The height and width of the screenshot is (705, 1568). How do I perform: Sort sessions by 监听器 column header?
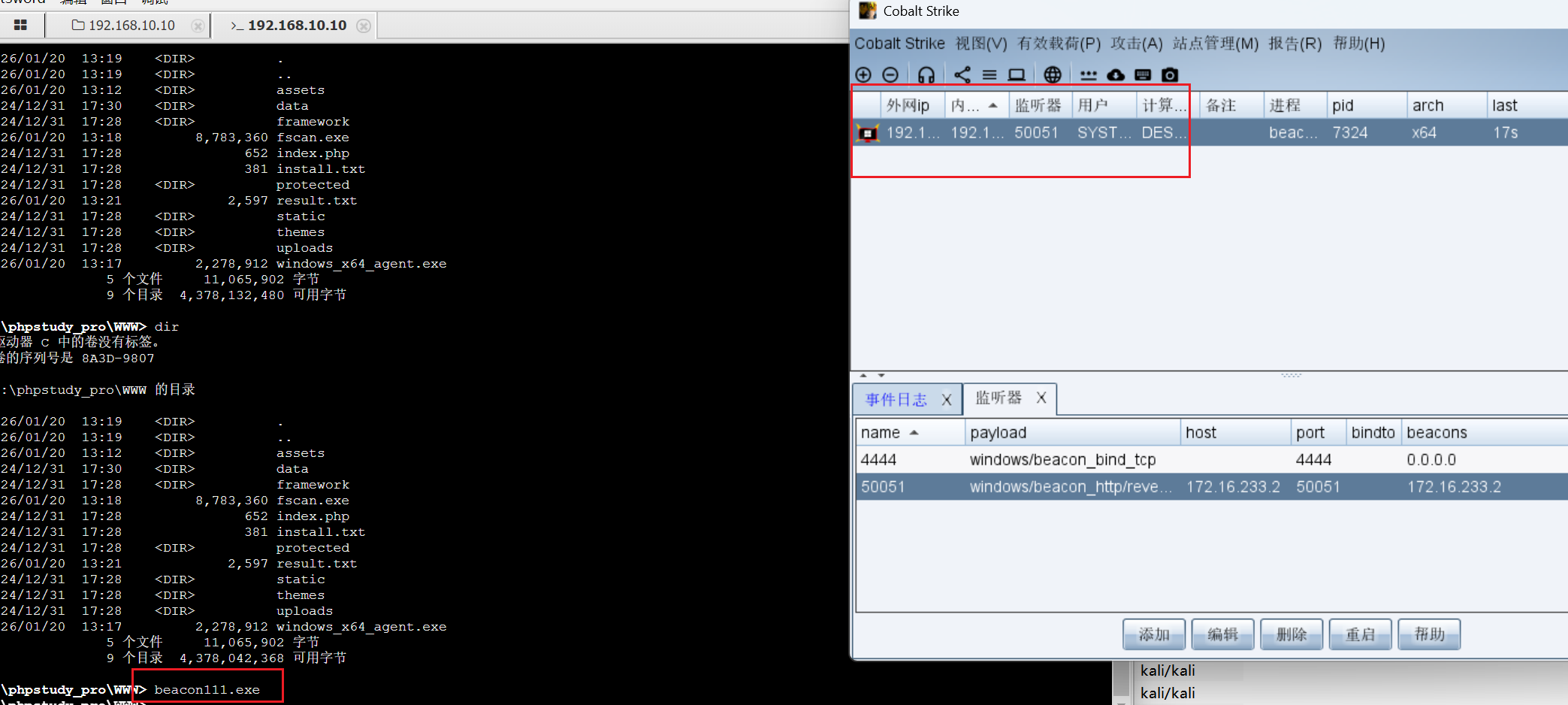[1040, 105]
